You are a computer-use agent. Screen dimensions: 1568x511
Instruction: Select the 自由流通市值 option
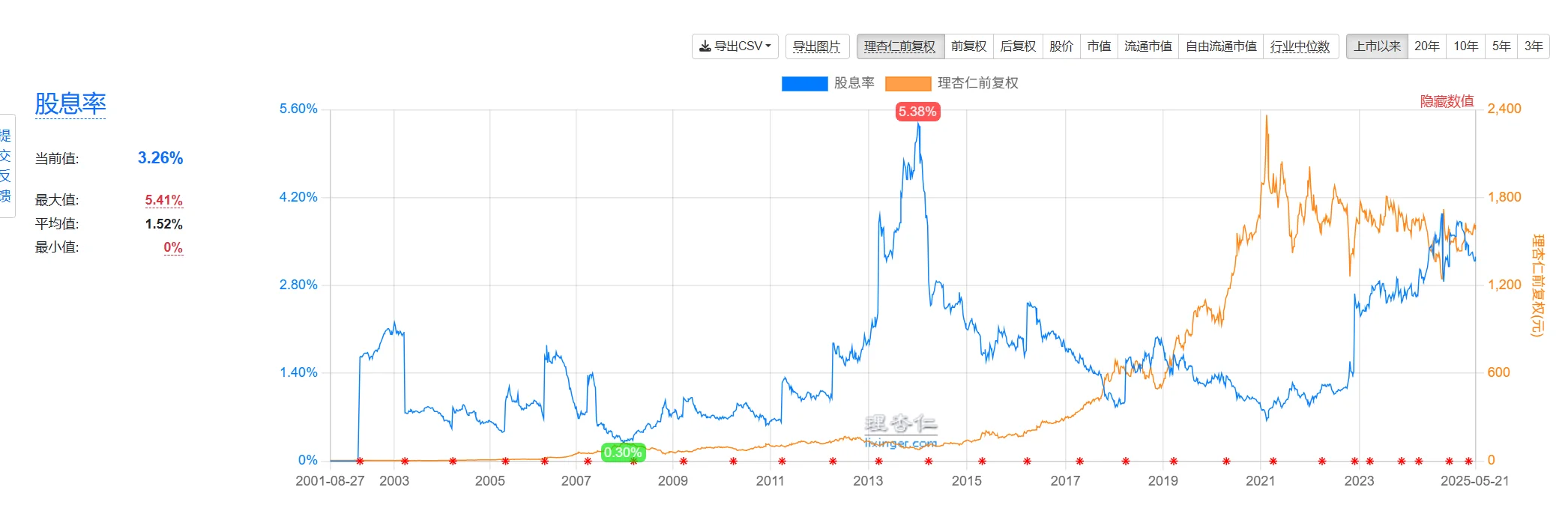[1221, 46]
